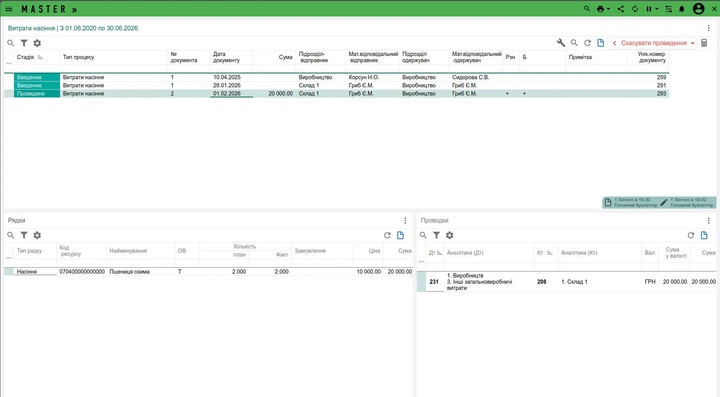Viewport: 720px width, 397px height.
Task: Refresh the Рядки panel
Action: pyautogui.click(x=387, y=235)
